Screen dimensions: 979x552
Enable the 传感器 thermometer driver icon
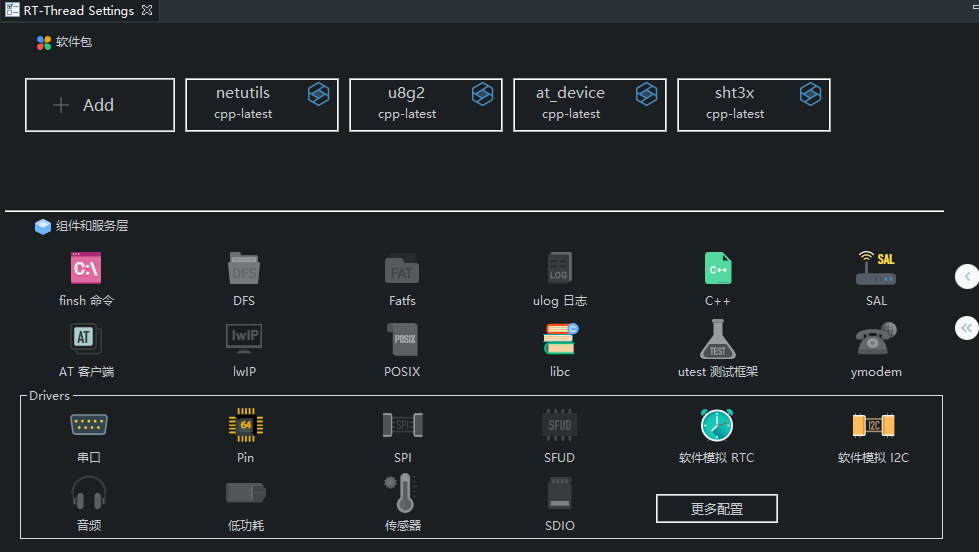tap(403, 493)
